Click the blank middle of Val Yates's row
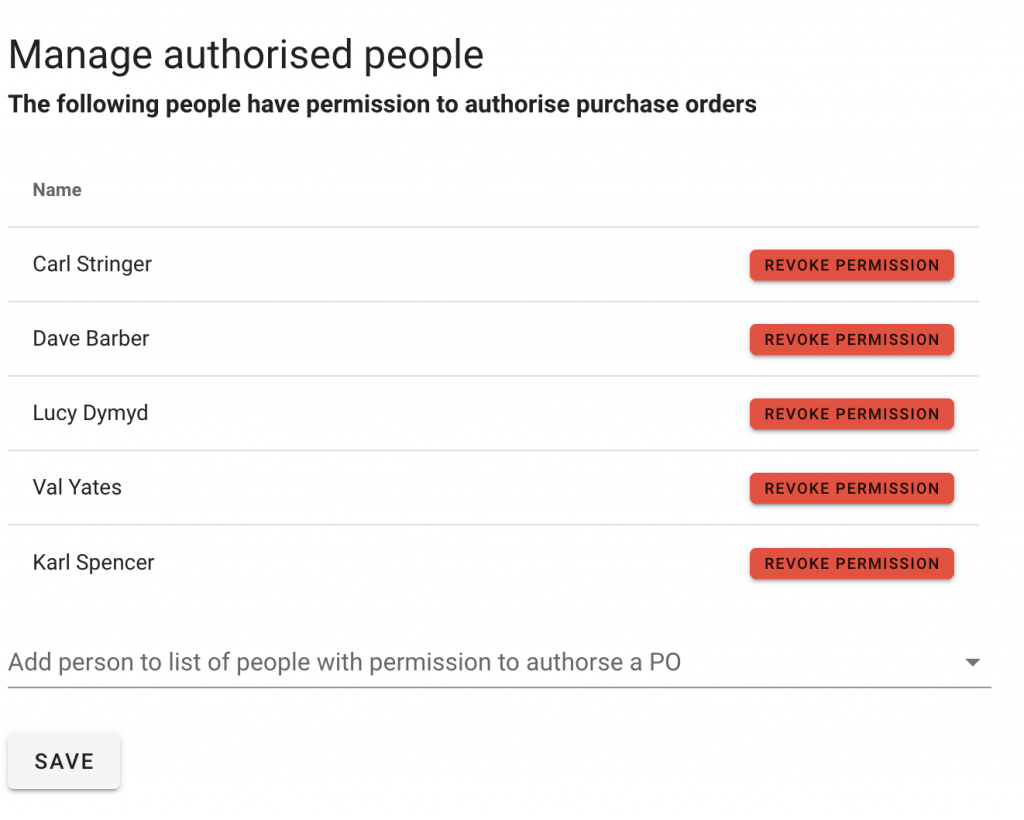Image resolution: width=1024 pixels, height=820 pixels. (450, 487)
